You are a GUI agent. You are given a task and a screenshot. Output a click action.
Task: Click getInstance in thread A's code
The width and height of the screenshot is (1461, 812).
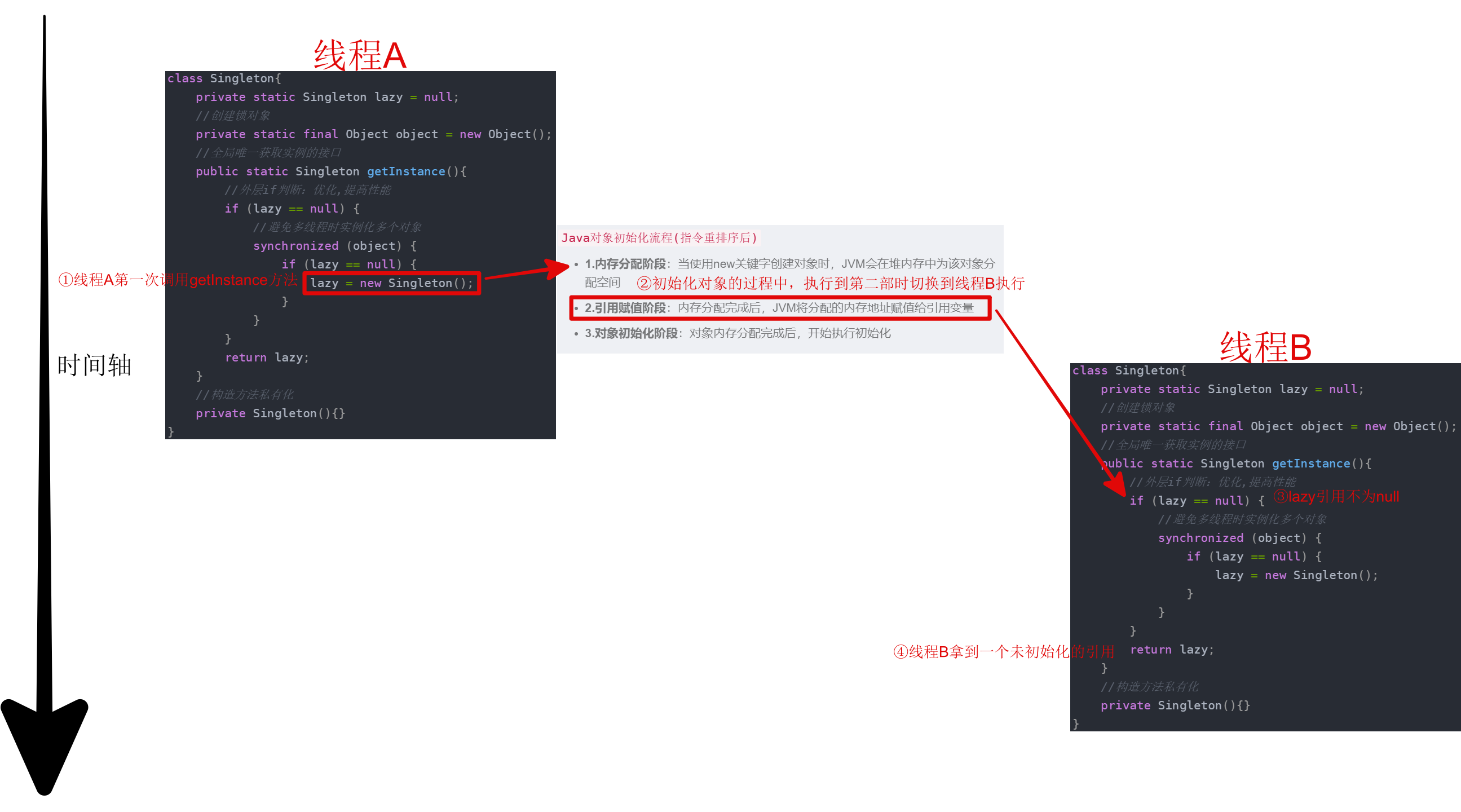click(x=405, y=171)
